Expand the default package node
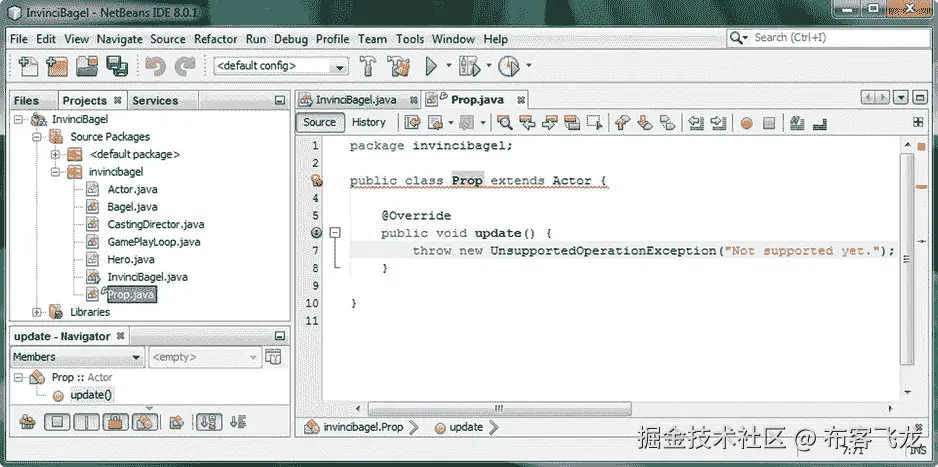Viewport: 938px width, 467px height. click(56, 154)
